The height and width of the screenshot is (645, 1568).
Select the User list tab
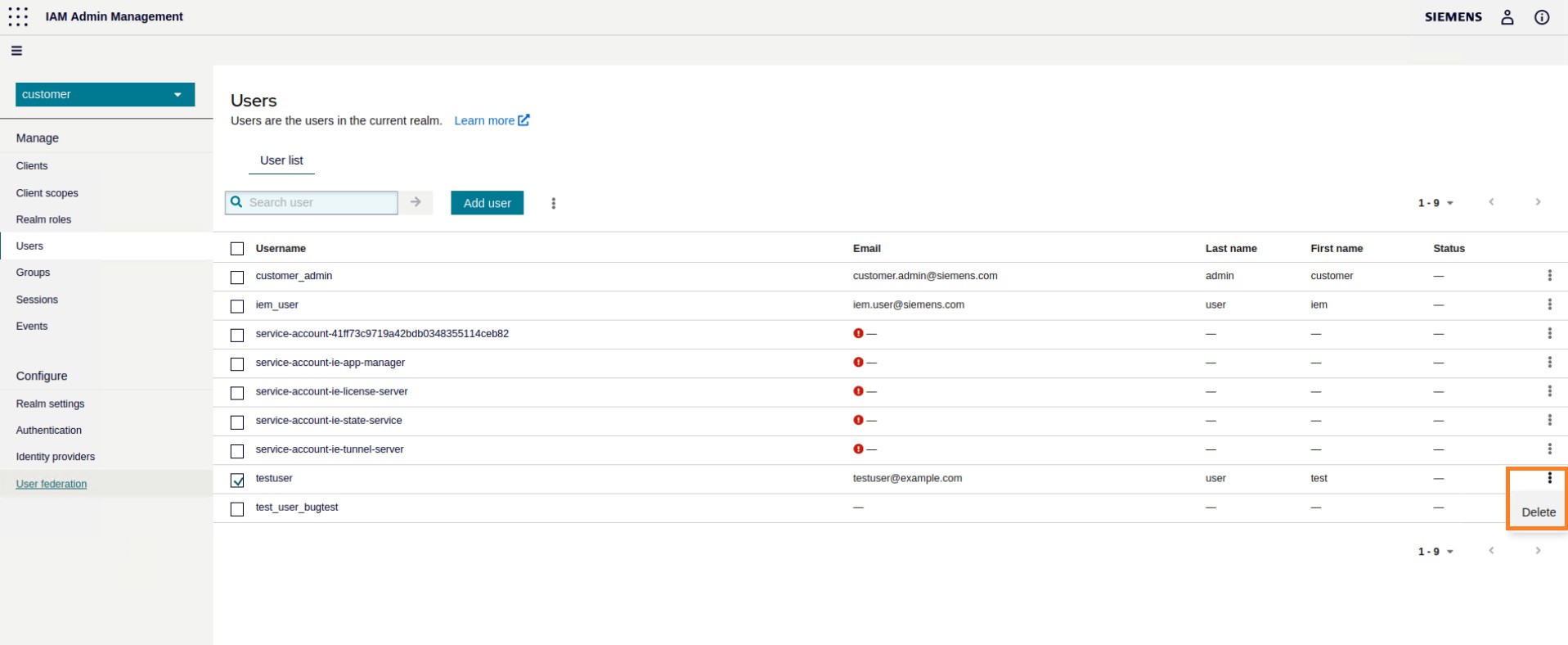pyautogui.click(x=281, y=160)
